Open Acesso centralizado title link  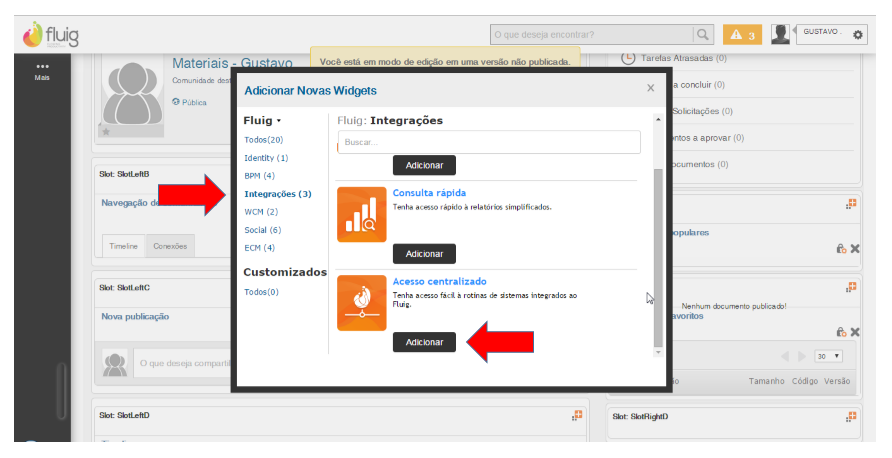click(x=439, y=282)
